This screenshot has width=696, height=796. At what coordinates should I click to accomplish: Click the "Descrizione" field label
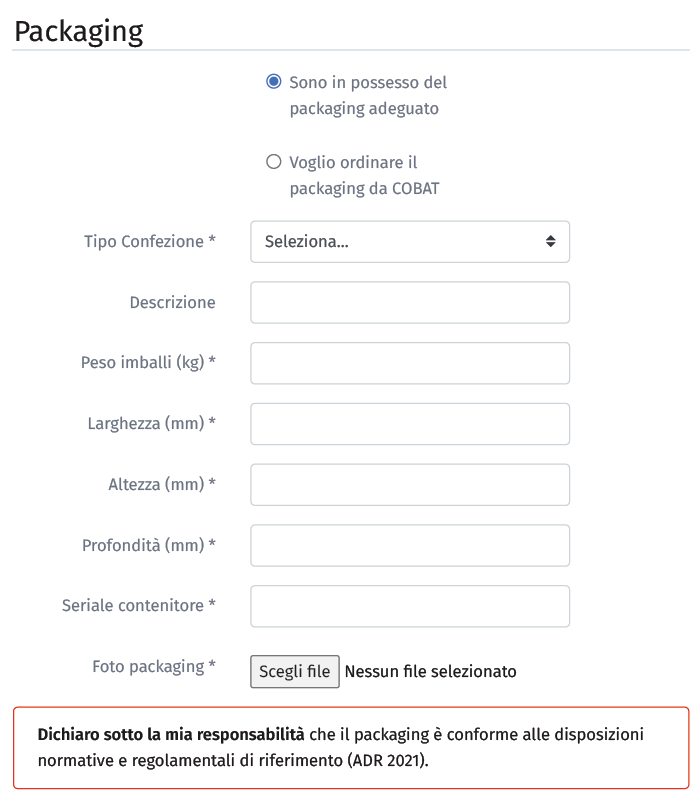pyautogui.click(x=172, y=302)
